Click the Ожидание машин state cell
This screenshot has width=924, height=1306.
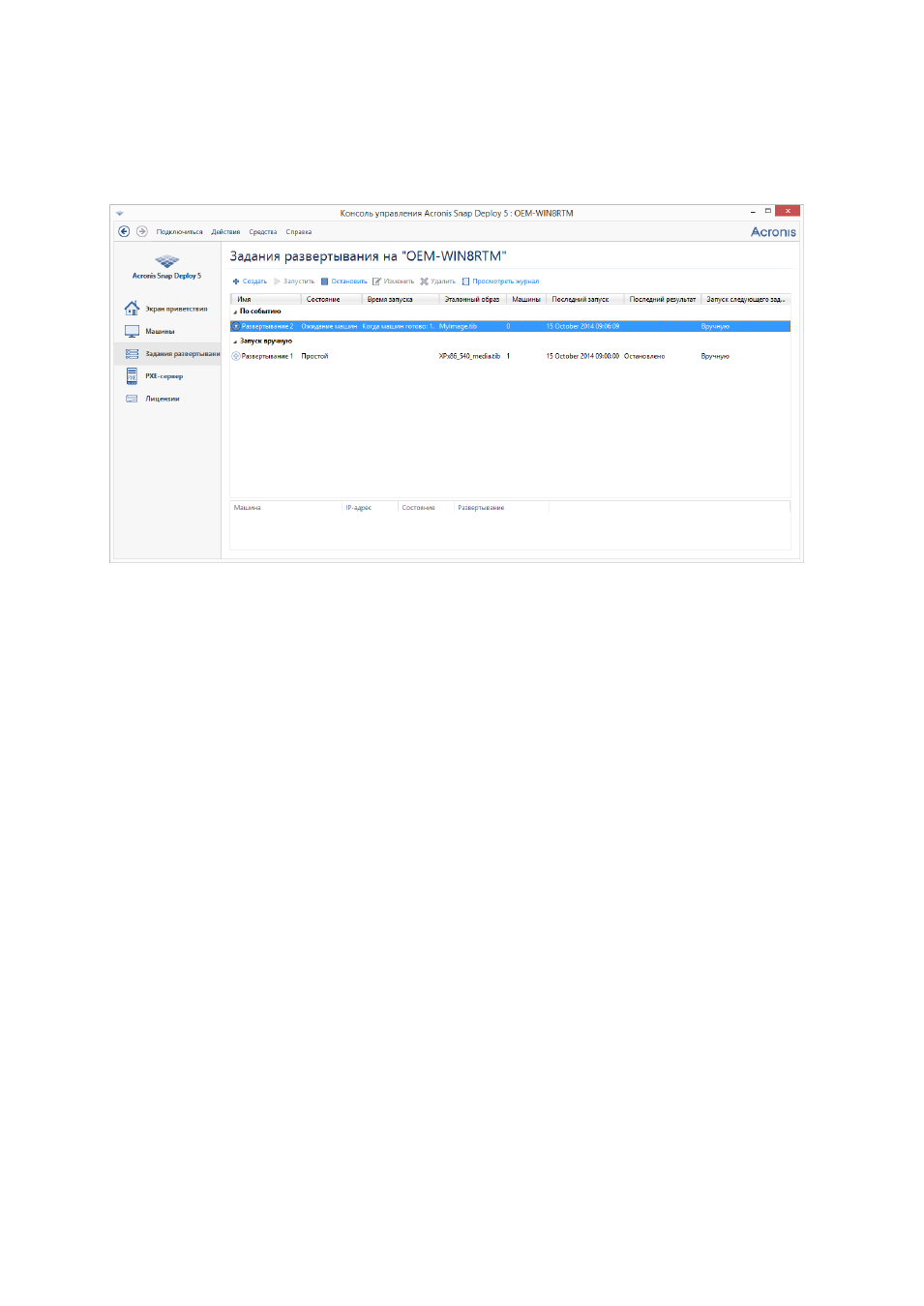click(329, 326)
